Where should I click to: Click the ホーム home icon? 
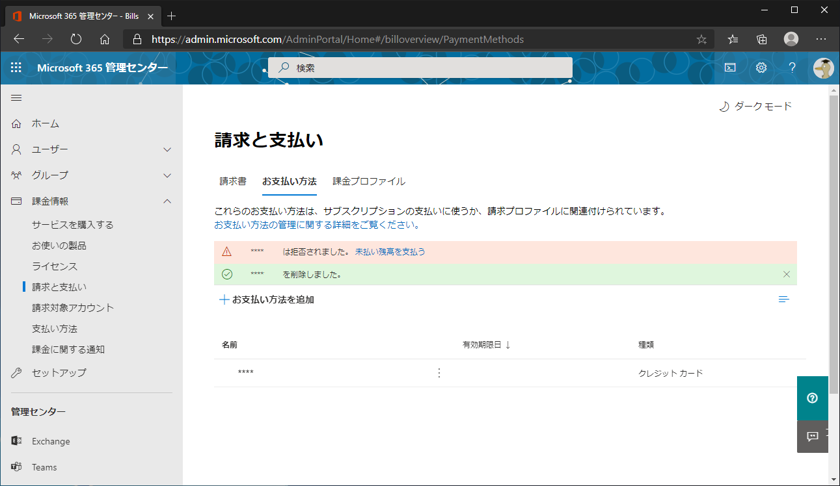16,124
